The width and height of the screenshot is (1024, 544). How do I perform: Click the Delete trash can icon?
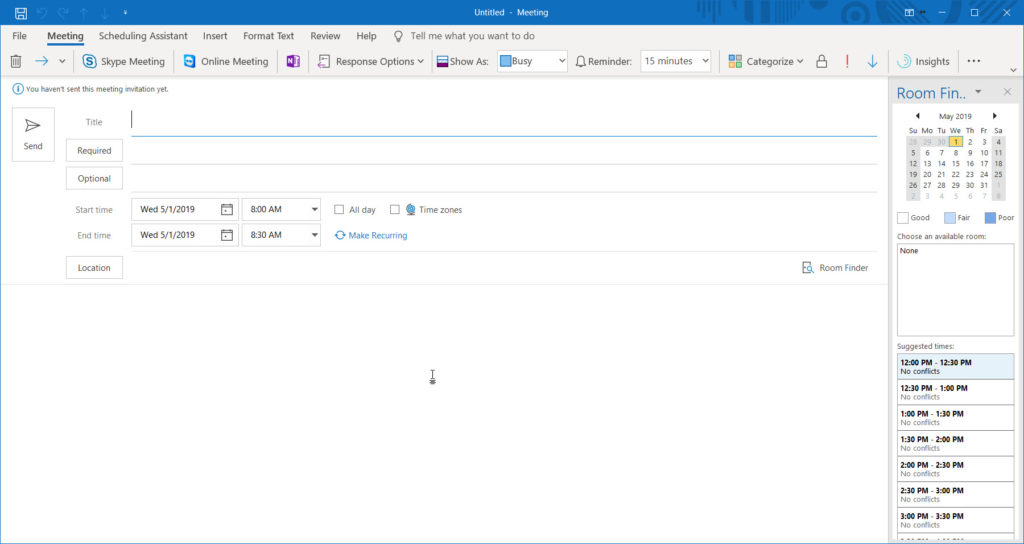pos(16,61)
